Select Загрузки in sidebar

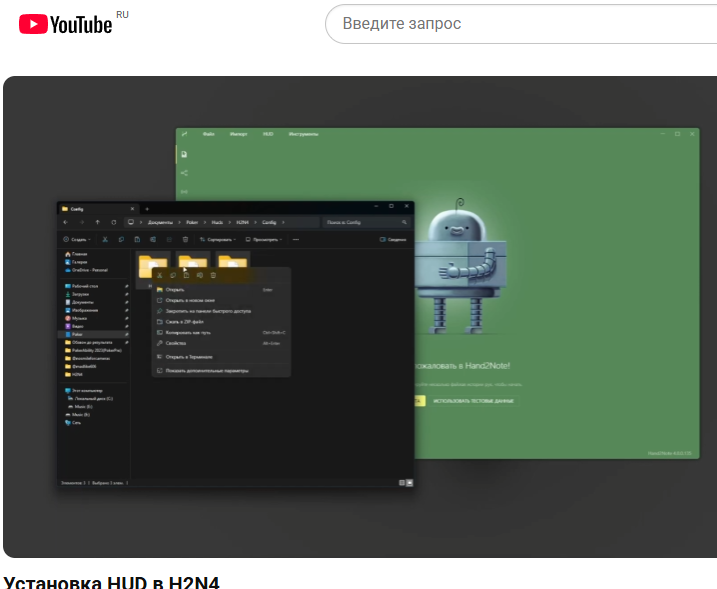coord(77,294)
